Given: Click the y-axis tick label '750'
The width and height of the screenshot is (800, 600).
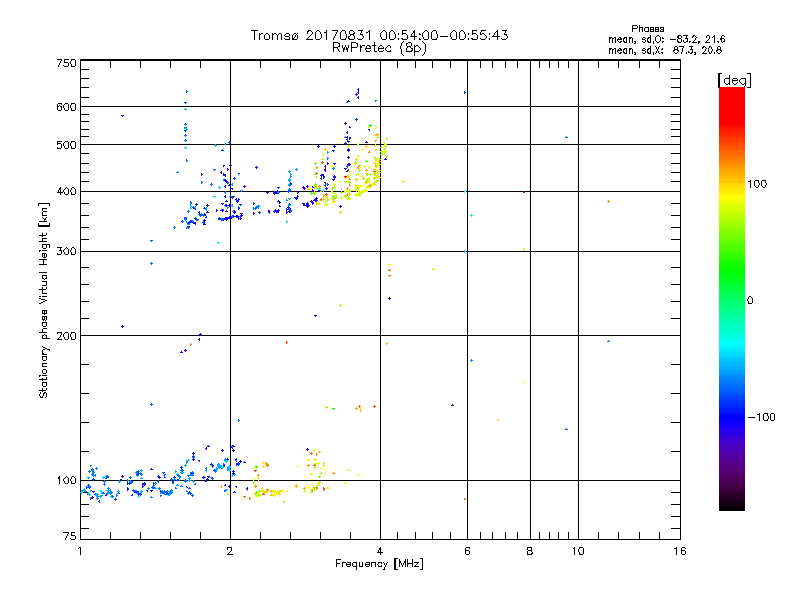Looking at the screenshot, I should [66, 63].
